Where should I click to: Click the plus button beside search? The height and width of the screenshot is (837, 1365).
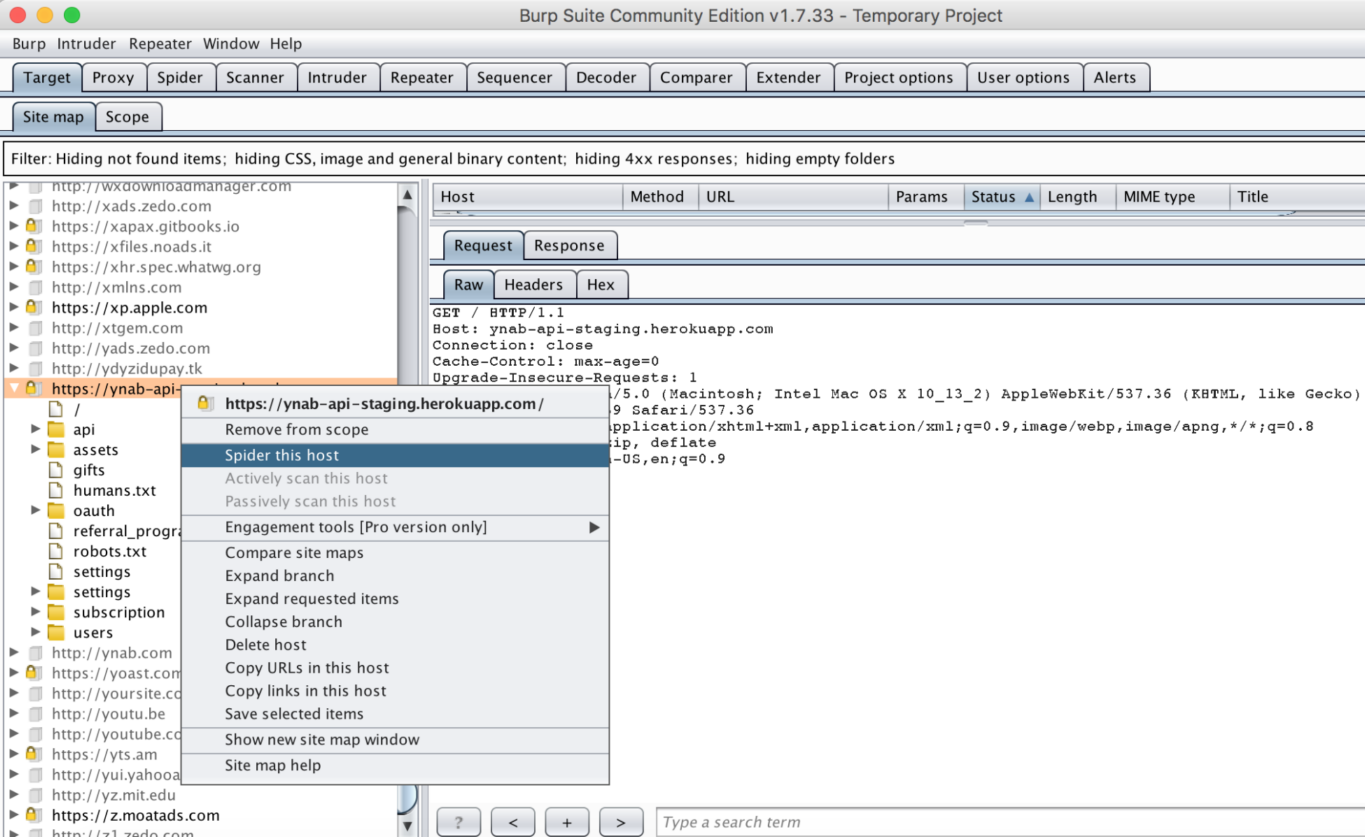point(567,822)
